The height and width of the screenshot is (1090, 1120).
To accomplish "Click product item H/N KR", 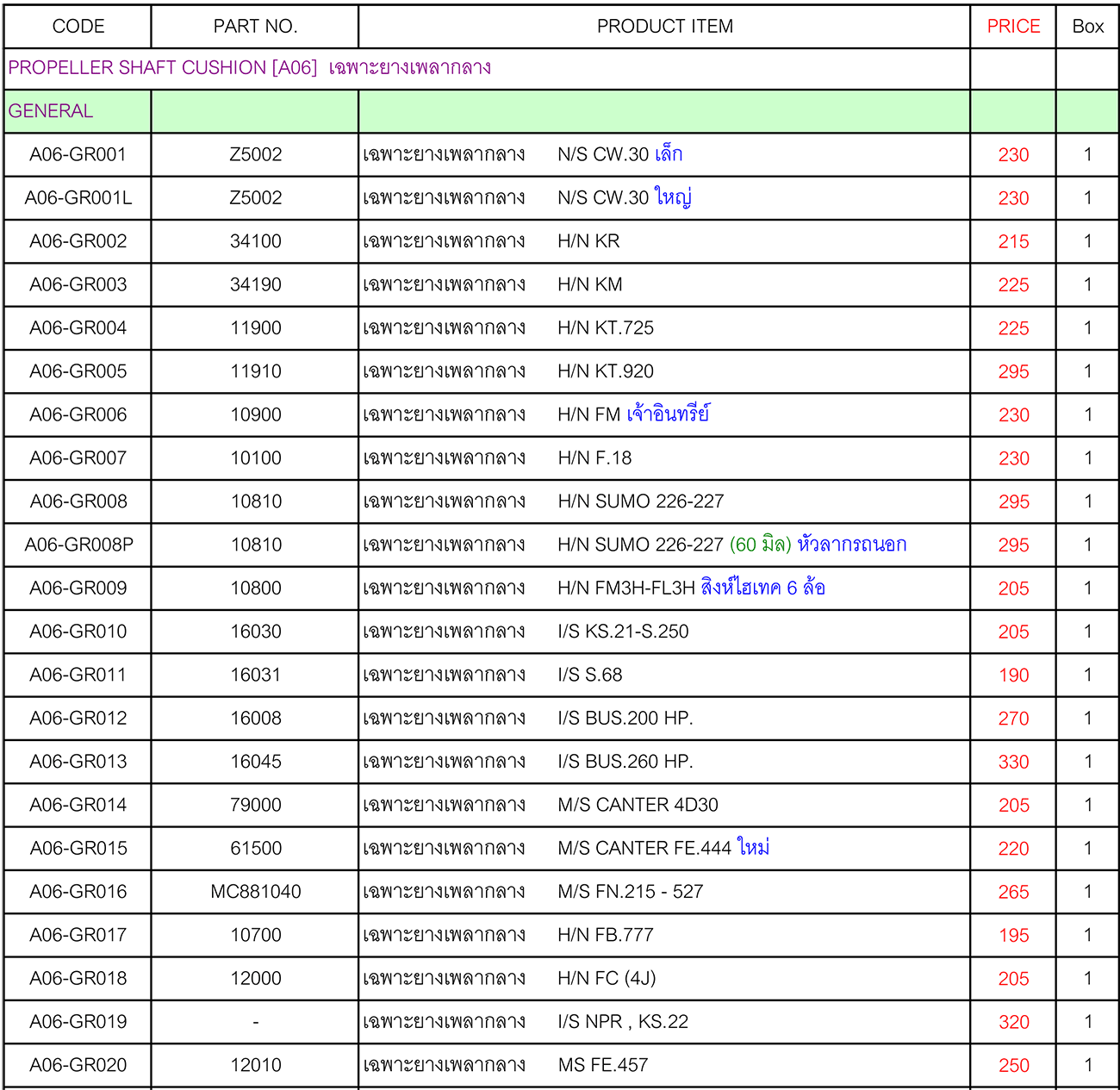I will pyautogui.click(x=588, y=241).
